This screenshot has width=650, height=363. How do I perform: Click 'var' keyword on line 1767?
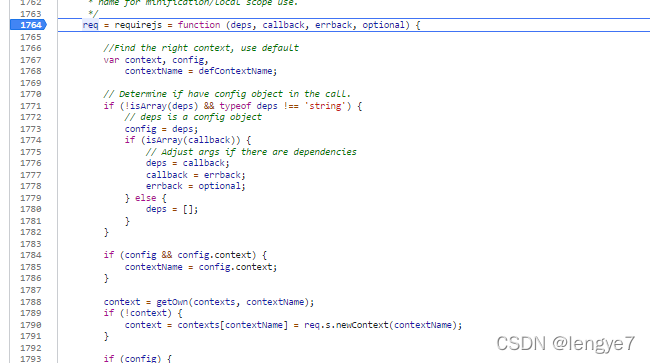click(x=112, y=60)
